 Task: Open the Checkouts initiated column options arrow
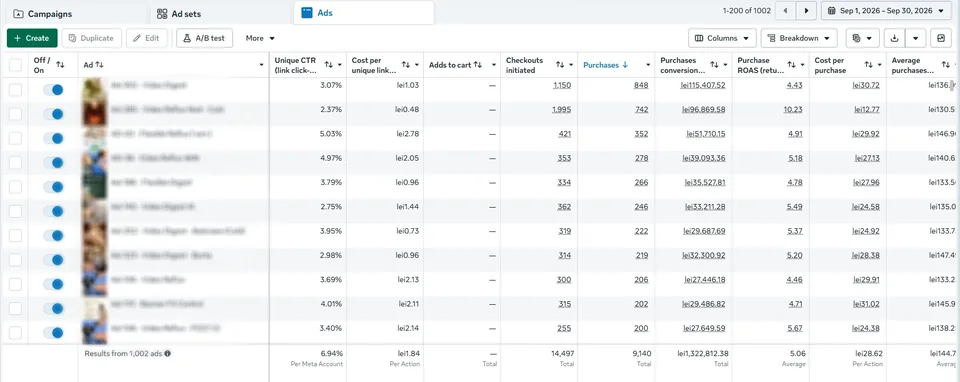[x=571, y=65]
